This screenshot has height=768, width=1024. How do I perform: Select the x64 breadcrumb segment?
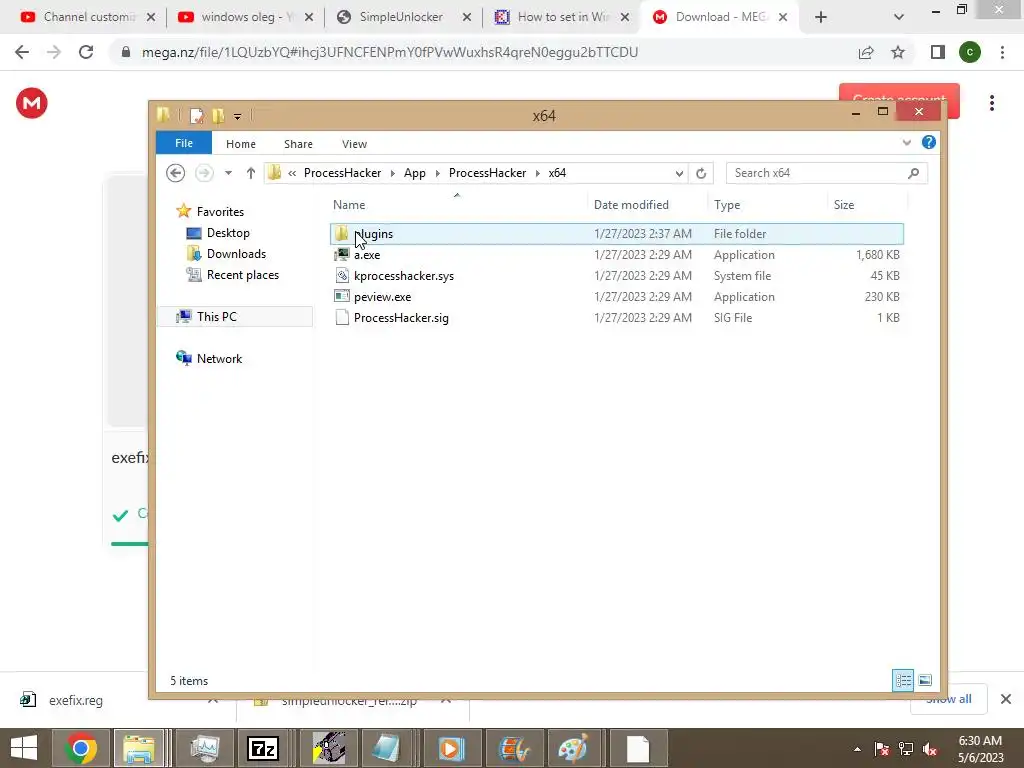pos(557,173)
